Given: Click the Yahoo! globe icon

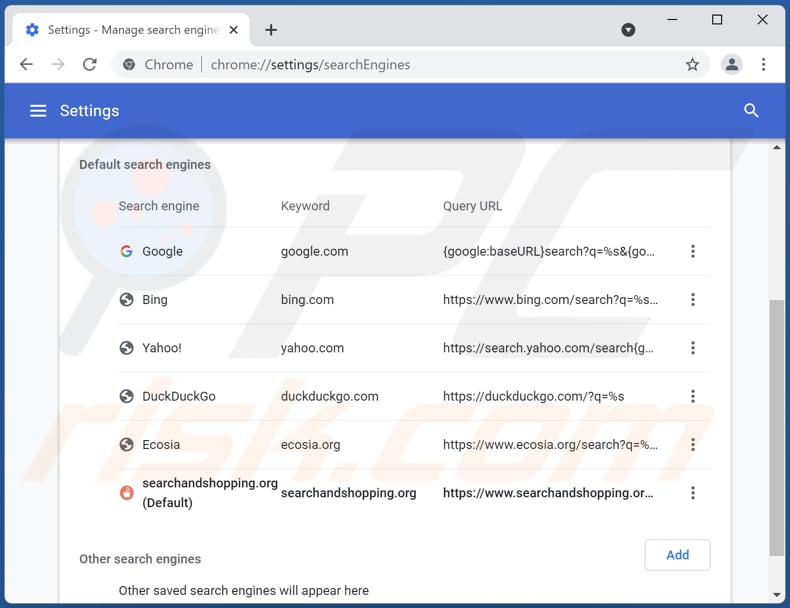Looking at the screenshot, I should point(126,348).
